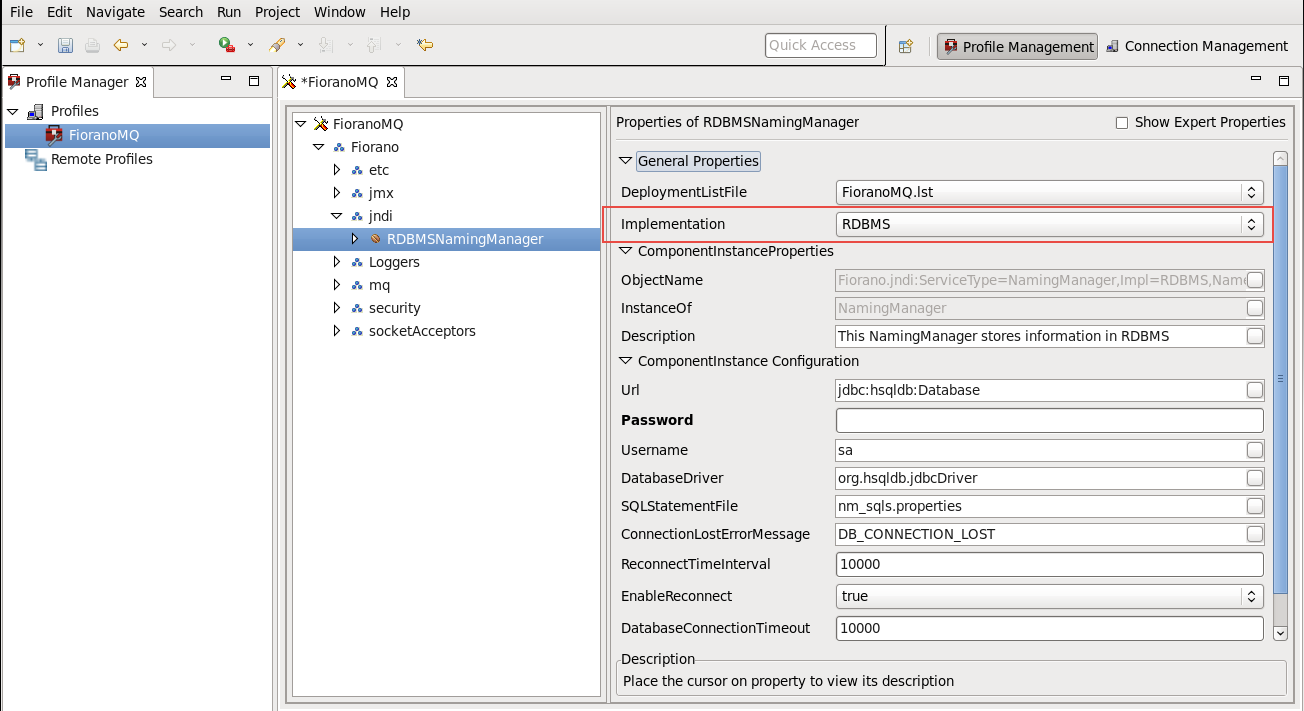The width and height of the screenshot is (1304, 711).
Task: Click the Profiles folder icon
Action: (x=35, y=111)
